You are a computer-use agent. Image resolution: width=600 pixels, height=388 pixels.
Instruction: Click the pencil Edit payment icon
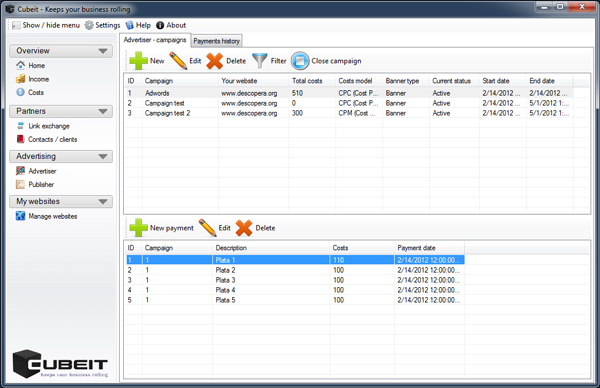[x=207, y=228]
